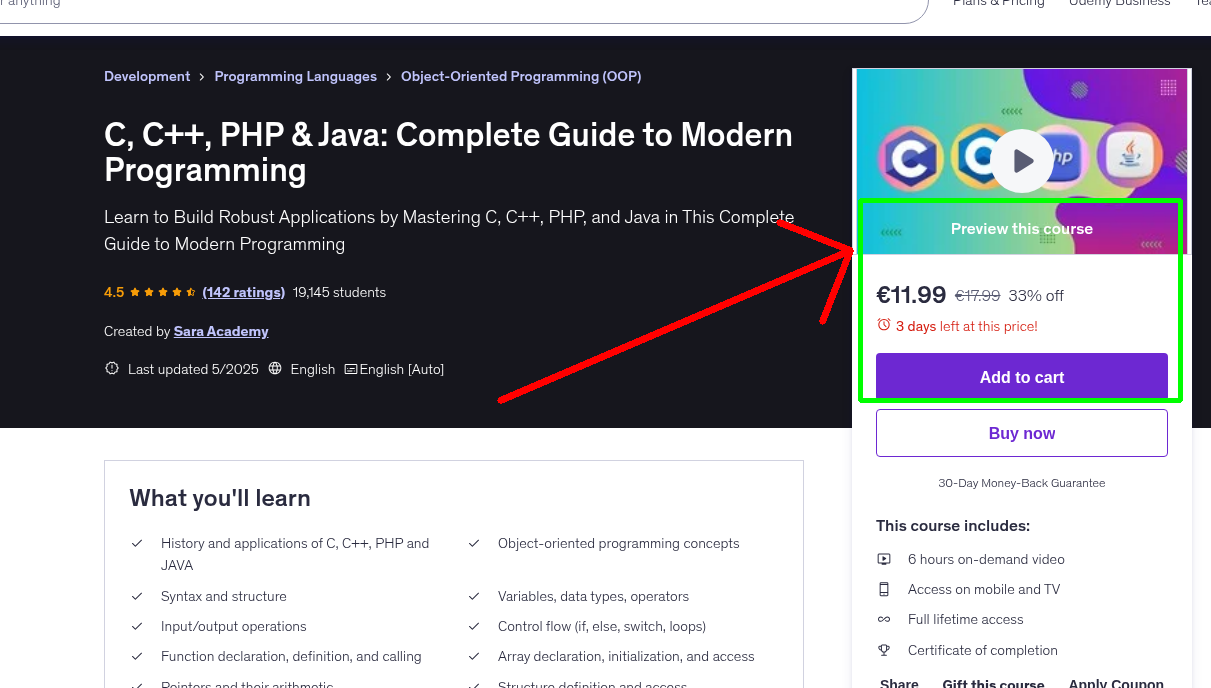
Task: Click Add to cart
Action: [1021, 377]
